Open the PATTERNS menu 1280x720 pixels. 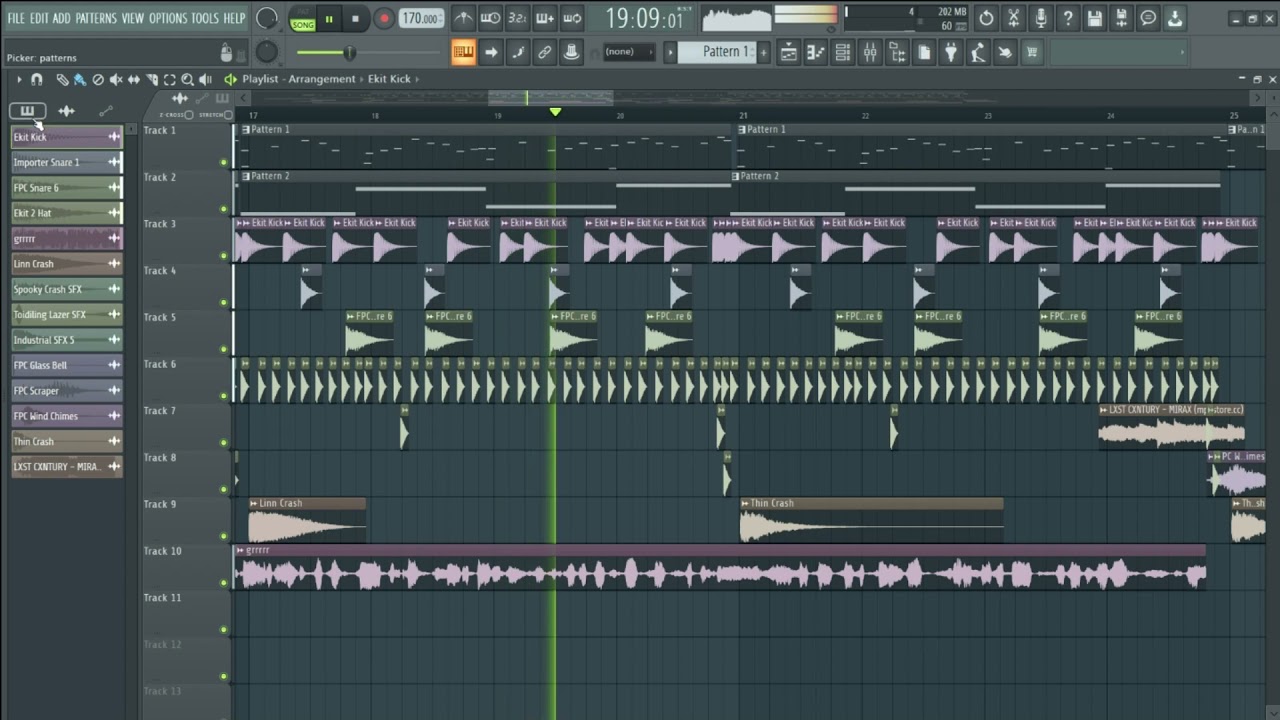click(x=96, y=18)
